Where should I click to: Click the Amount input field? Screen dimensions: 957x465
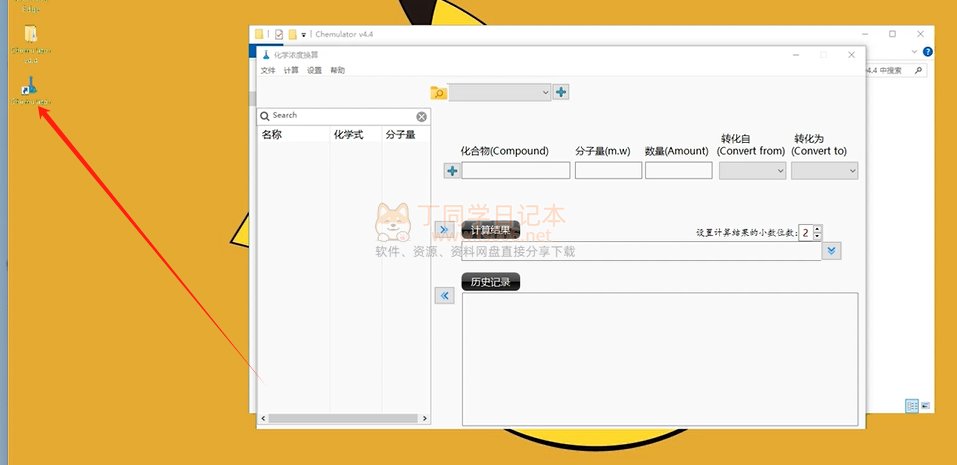pyautogui.click(x=678, y=171)
